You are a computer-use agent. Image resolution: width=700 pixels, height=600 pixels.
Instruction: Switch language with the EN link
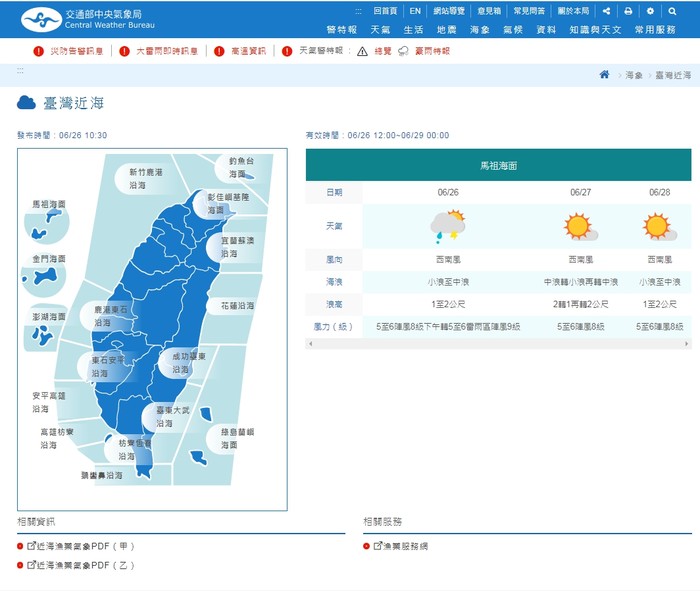415,11
